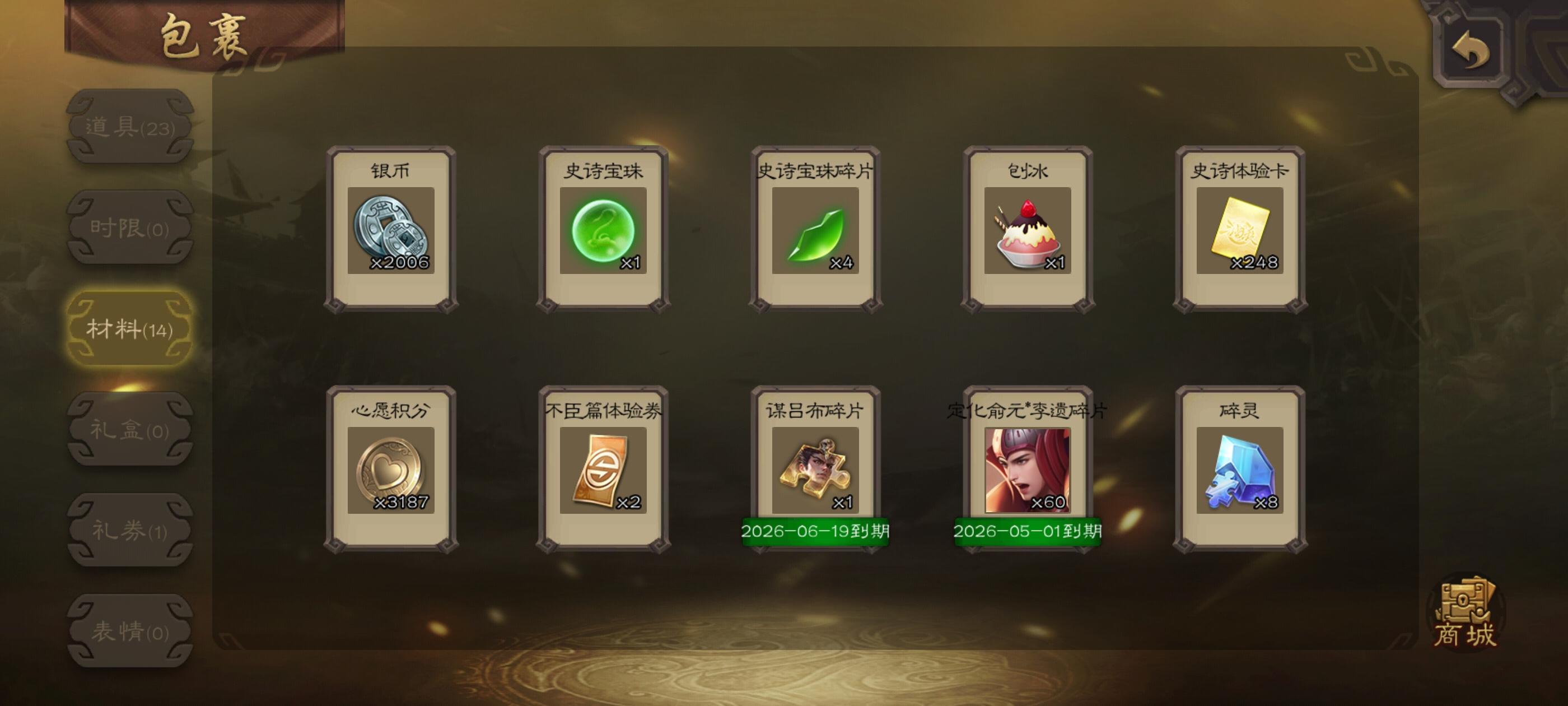
Task: Open the 礼券(1) tab
Action: pos(130,531)
